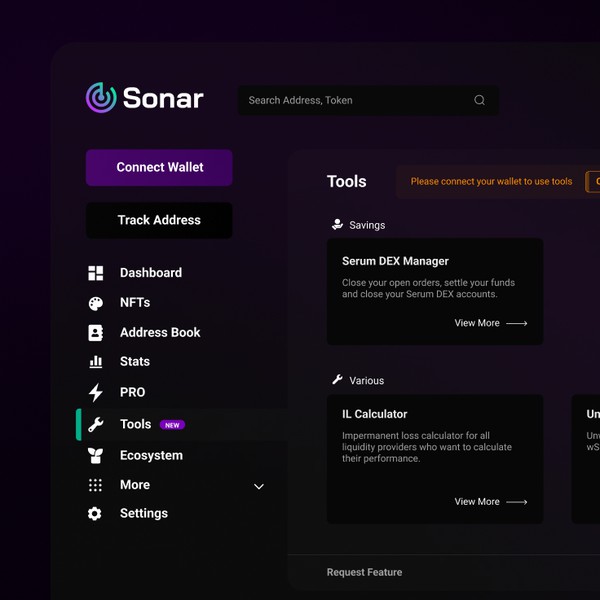Image resolution: width=600 pixels, height=600 pixels.
Task: Click the arrow in Serum DEX Manager card
Action: pyautogui.click(x=517, y=323)
